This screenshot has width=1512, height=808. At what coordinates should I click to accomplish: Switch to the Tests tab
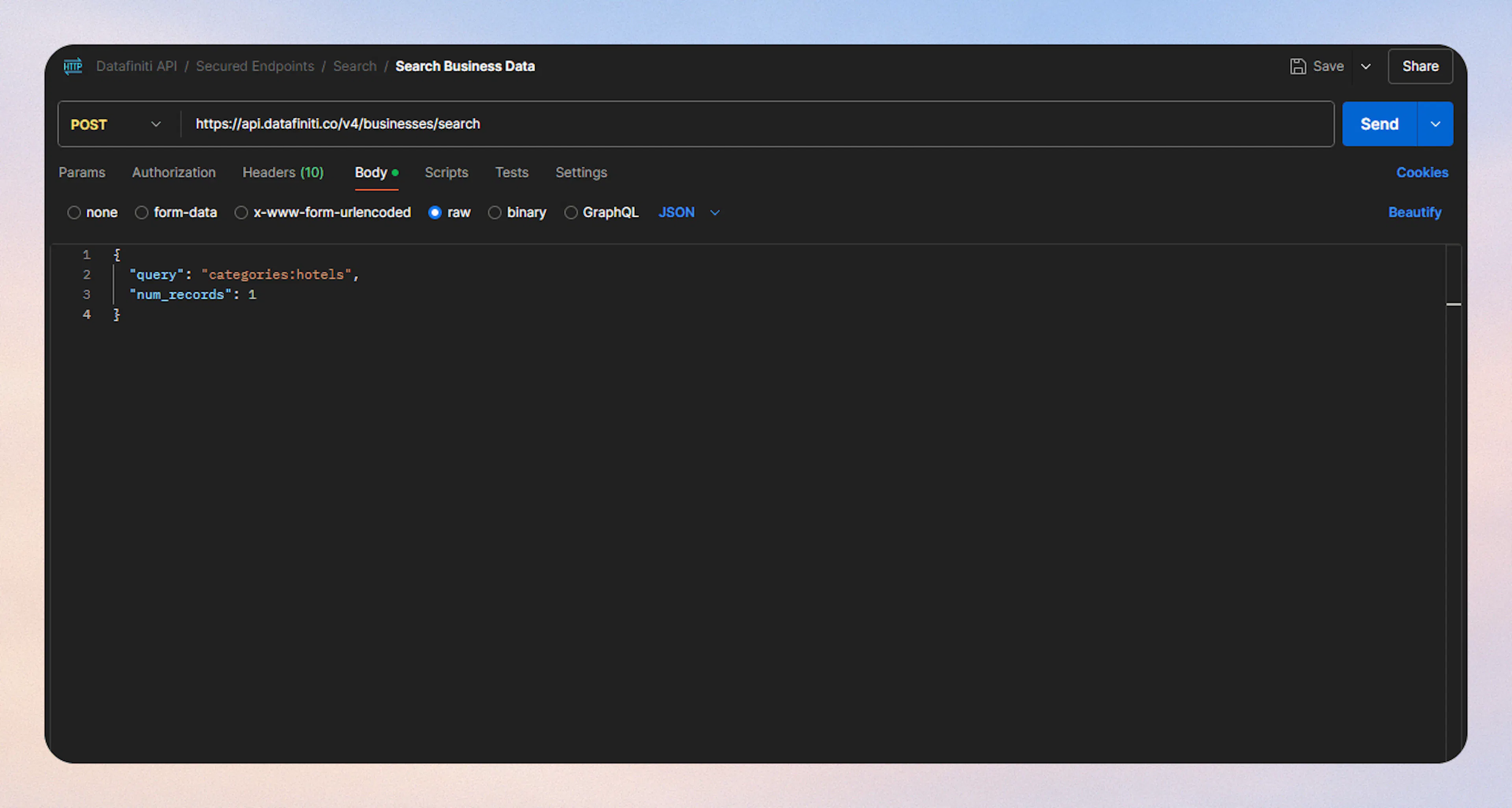coord(511,172)
